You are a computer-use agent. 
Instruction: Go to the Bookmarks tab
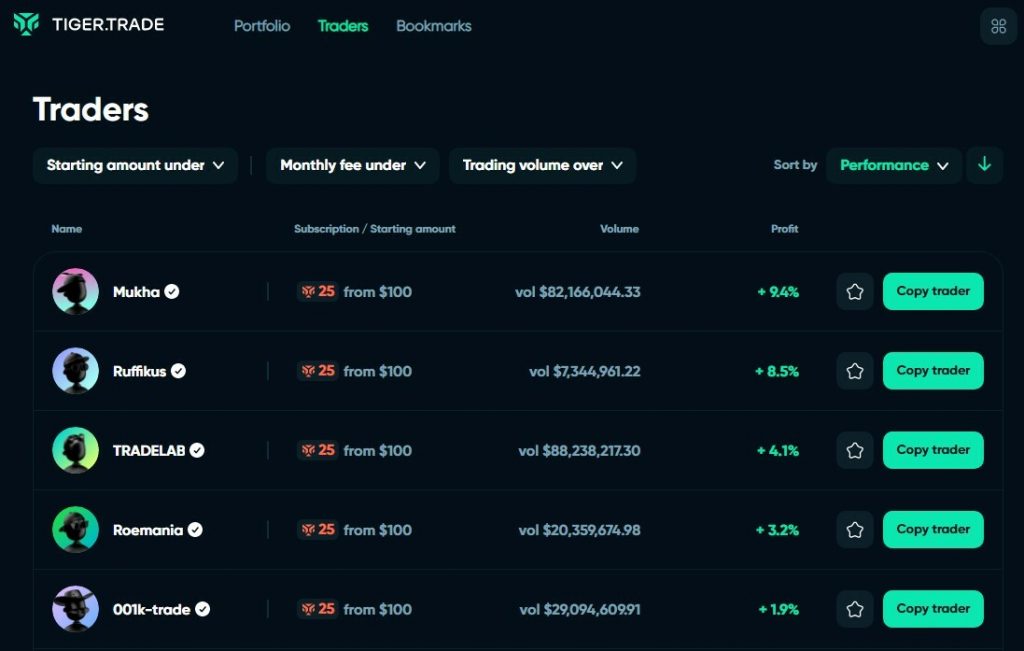coord(433,26)
